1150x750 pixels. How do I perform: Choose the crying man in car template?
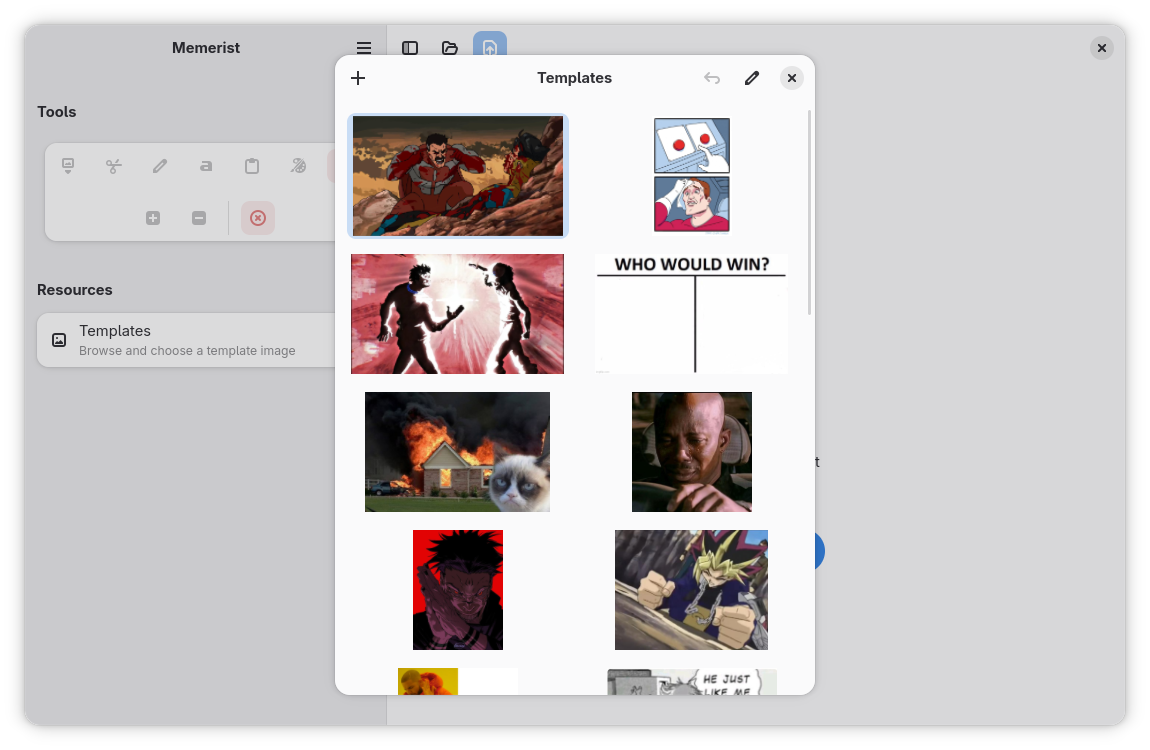point(692,452)
